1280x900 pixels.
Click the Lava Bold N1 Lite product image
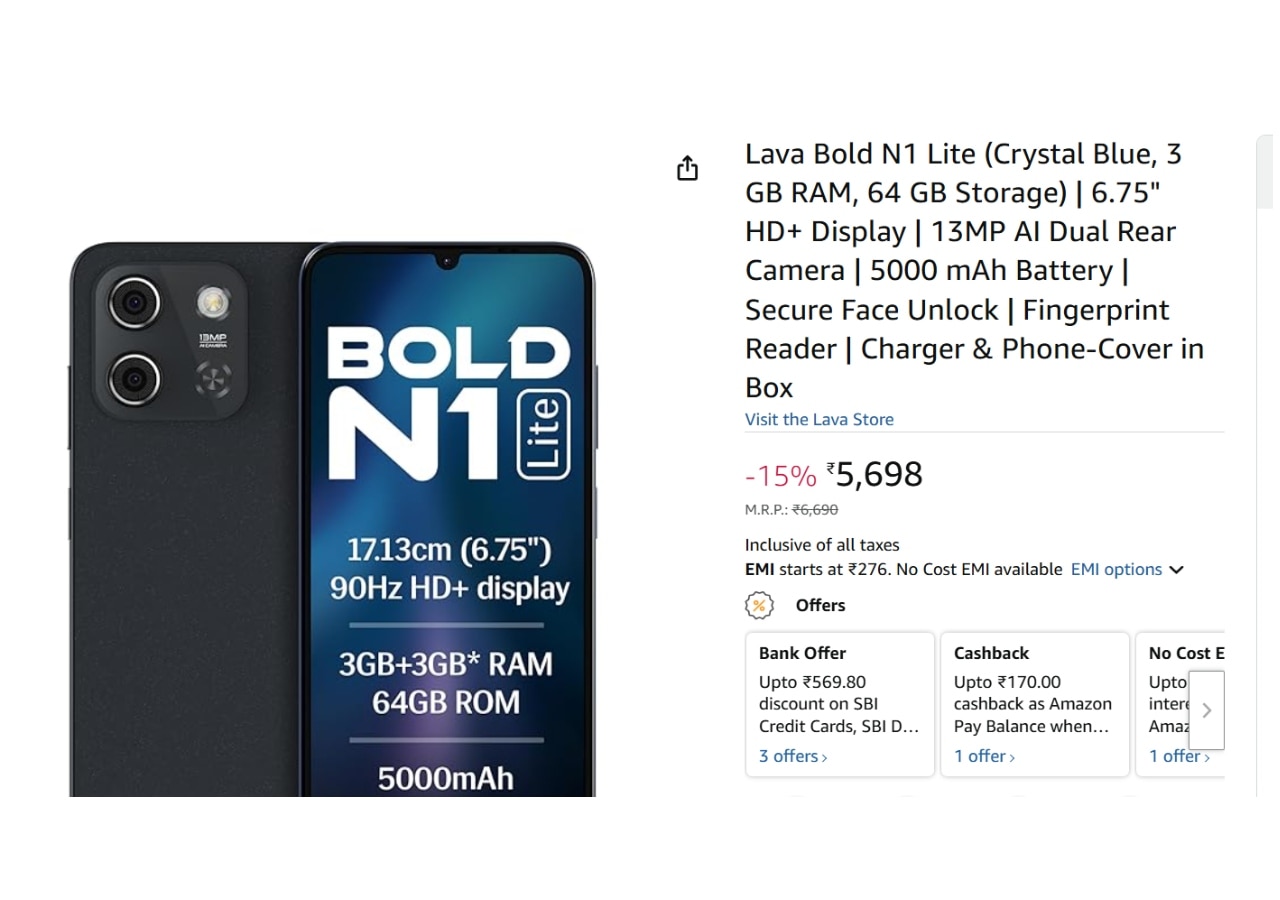tap(332, 518)
